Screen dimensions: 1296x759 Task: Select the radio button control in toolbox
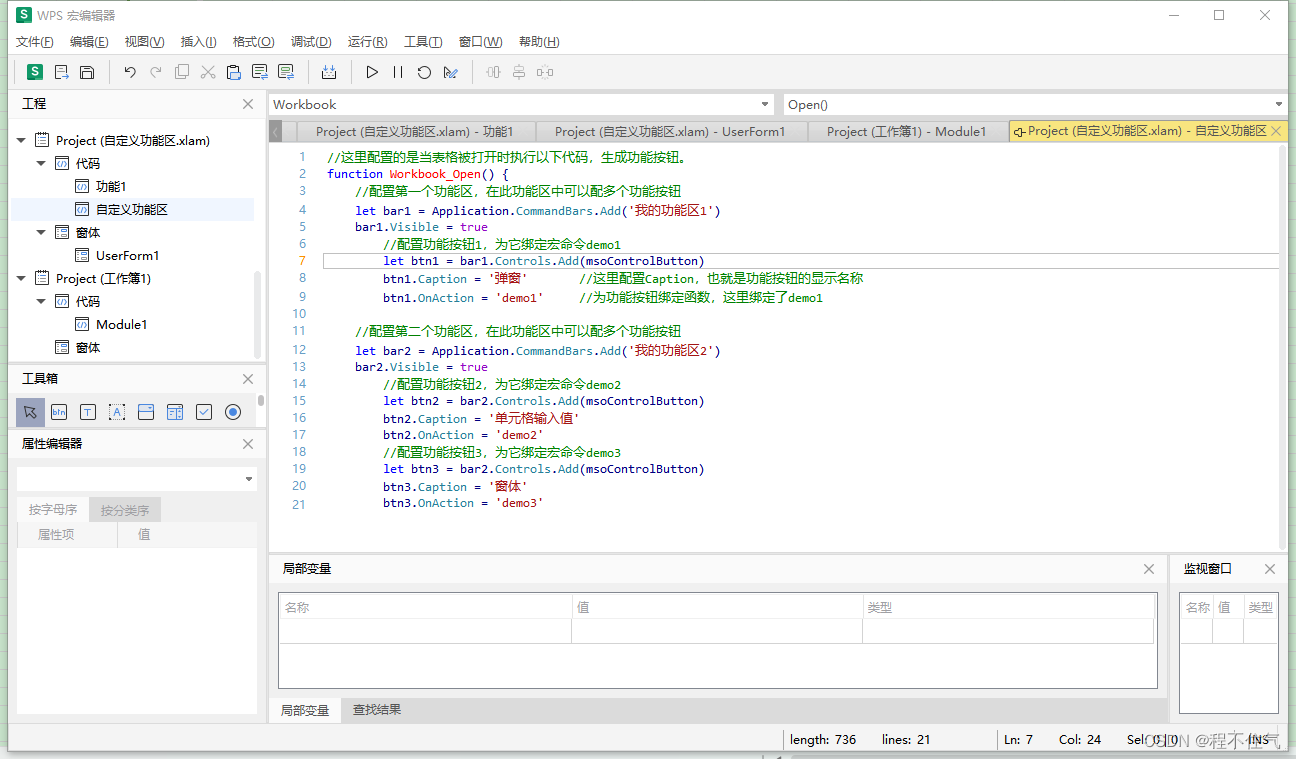232,411
